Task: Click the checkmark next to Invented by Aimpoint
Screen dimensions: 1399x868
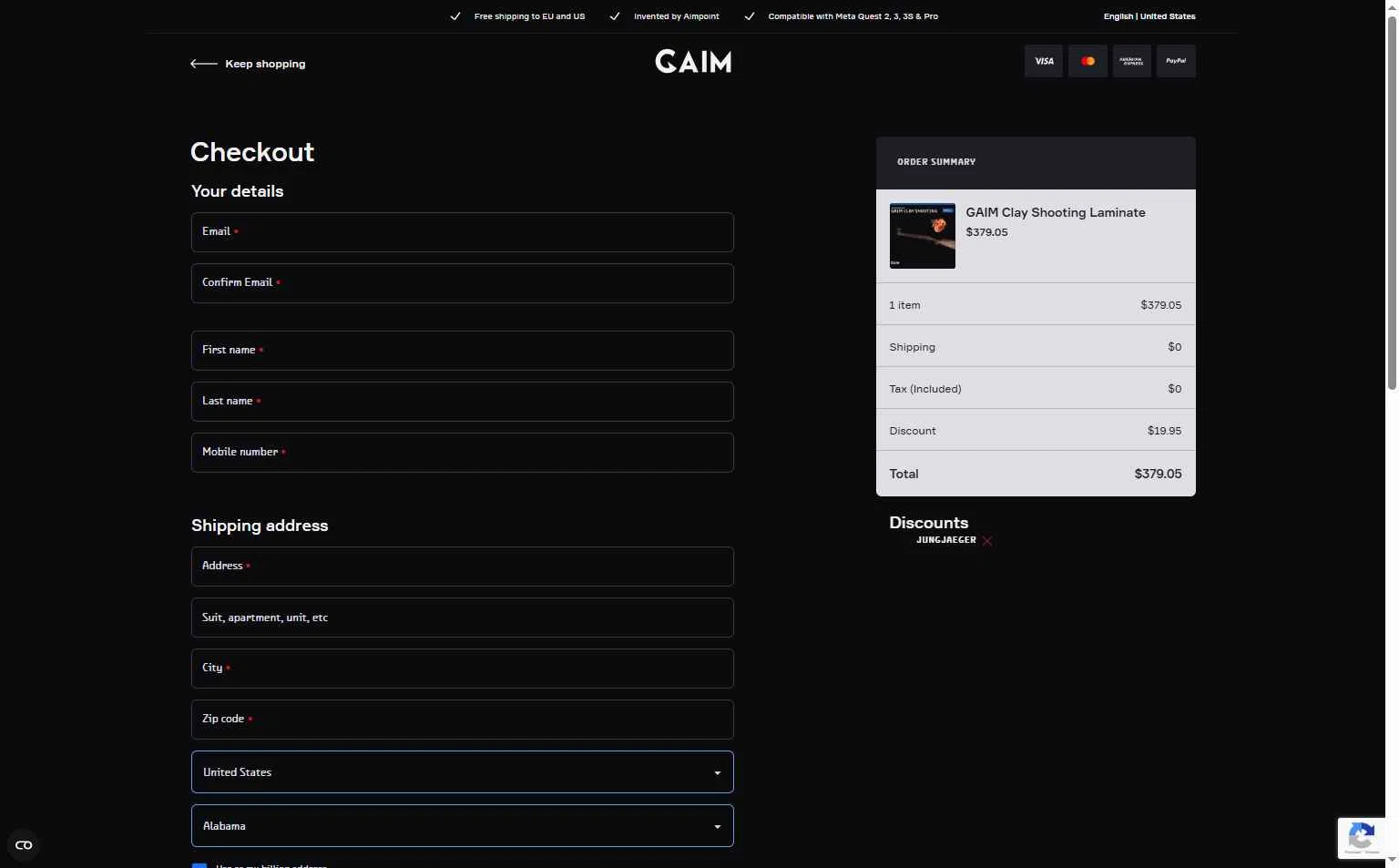Action: pos(615,16)
